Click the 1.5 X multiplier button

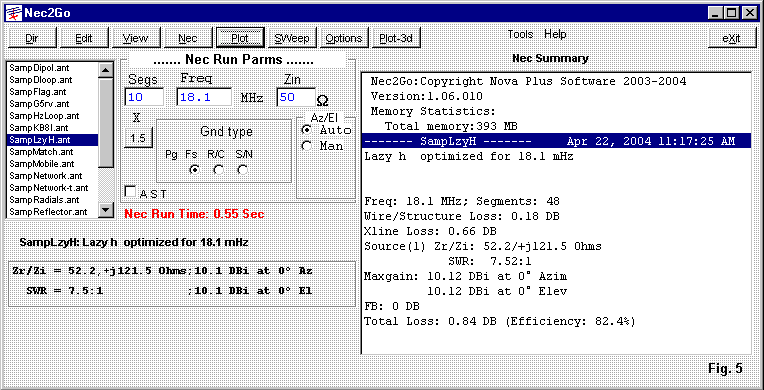click(138, 138)
